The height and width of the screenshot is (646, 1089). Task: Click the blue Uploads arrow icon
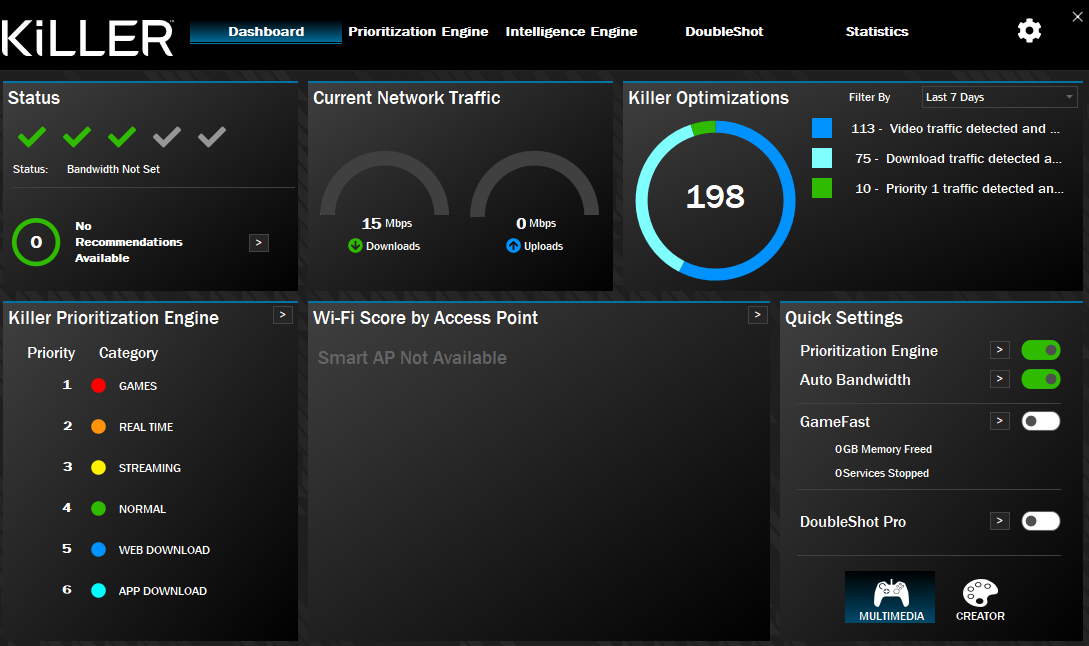[x=513, y=245]
